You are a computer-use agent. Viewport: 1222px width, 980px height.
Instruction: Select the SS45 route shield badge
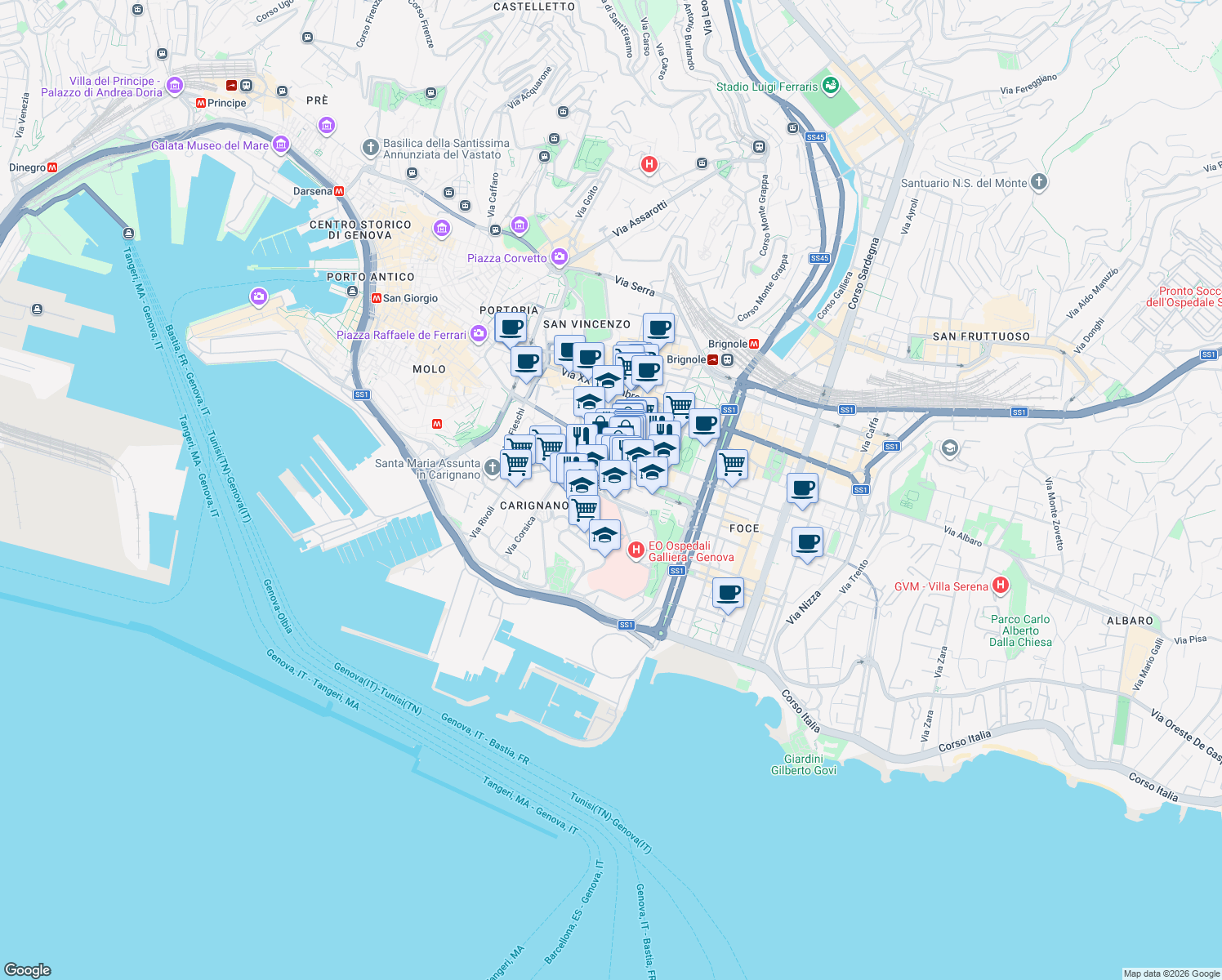tap(815, 136)
